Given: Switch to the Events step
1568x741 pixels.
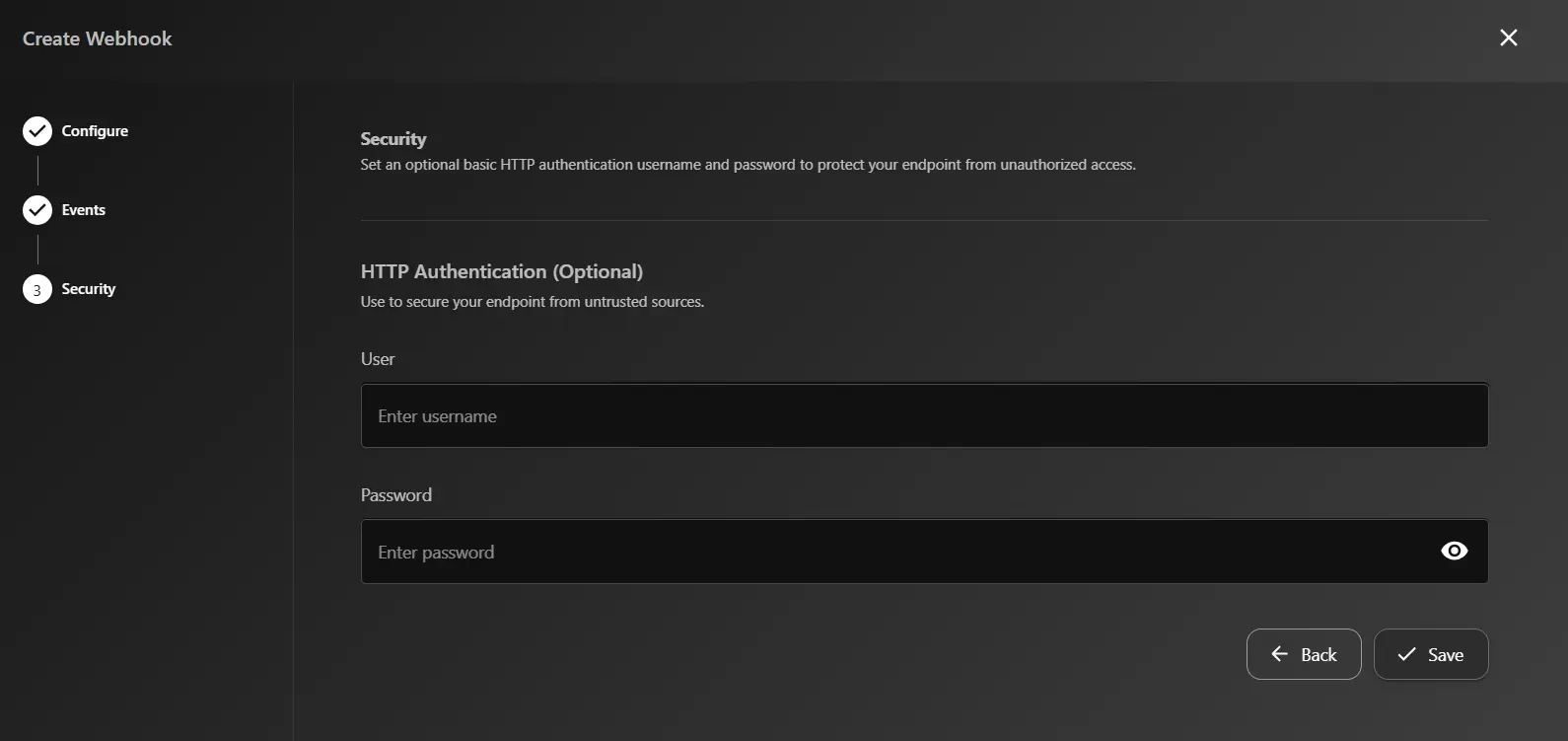Looking at the screenshot, I should pyautogui.click(x=84, y=209).
